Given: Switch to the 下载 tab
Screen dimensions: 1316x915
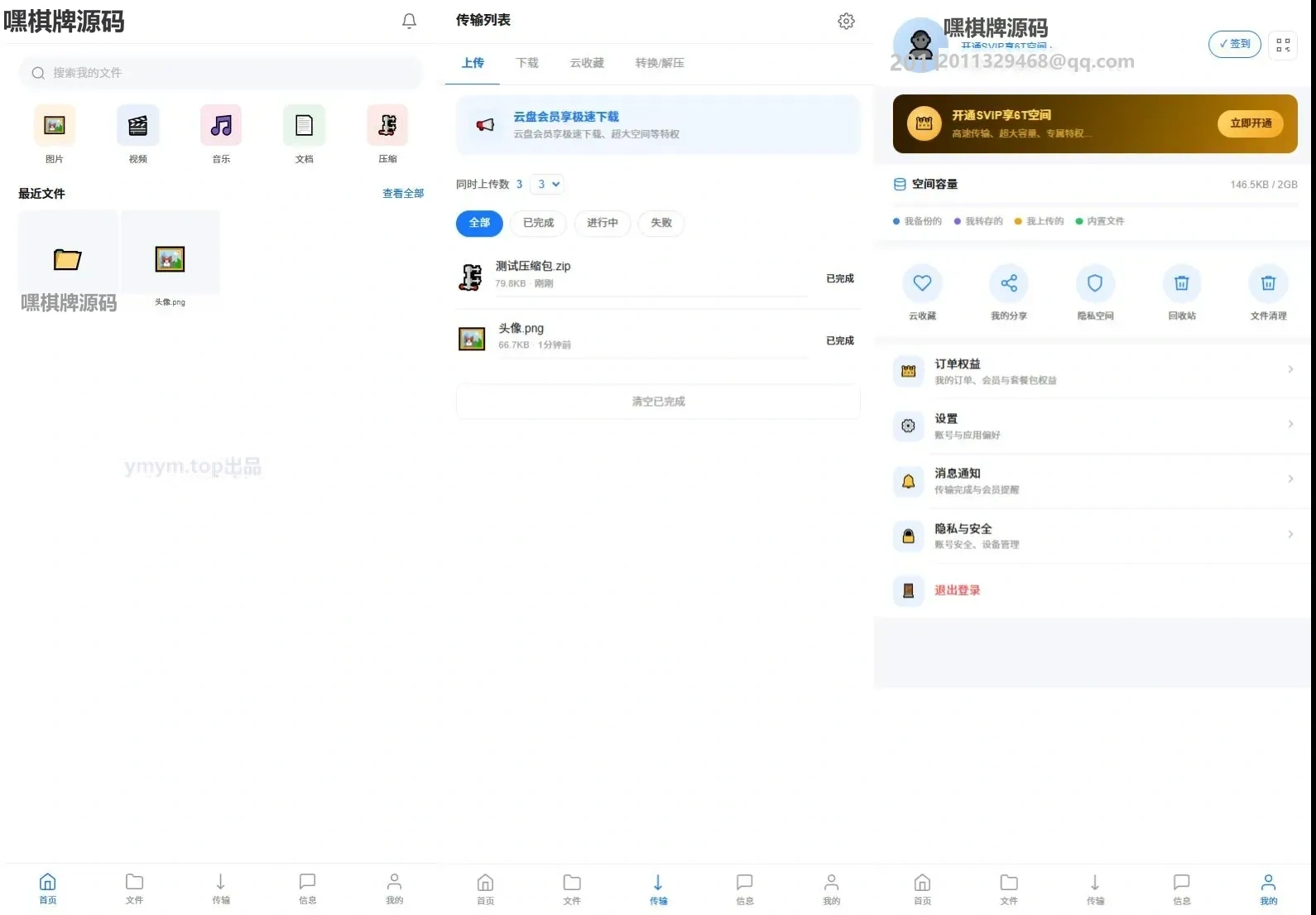Looking at the screenshot, I should (527, 63).
